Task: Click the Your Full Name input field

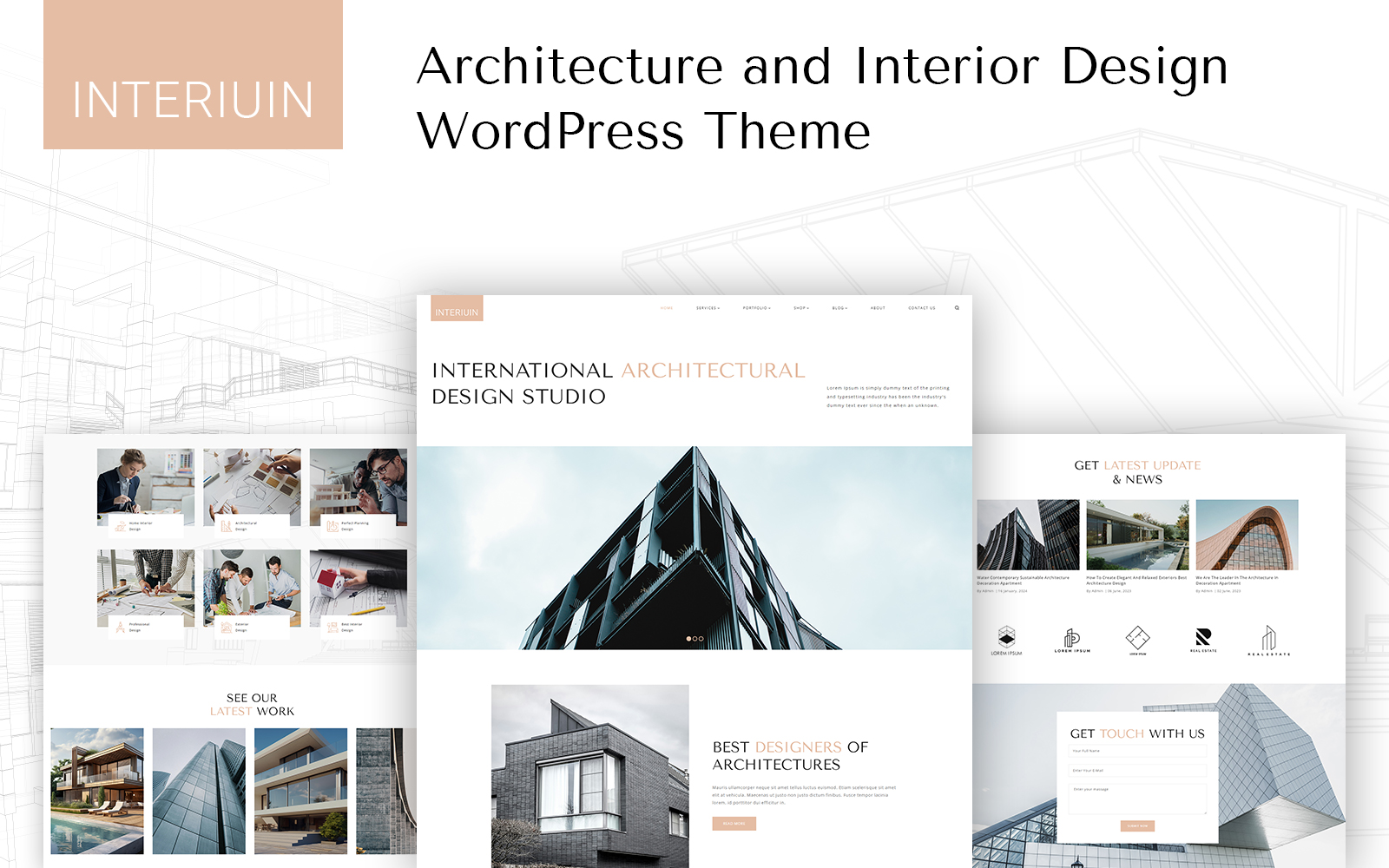Action: pos(1137,751)
